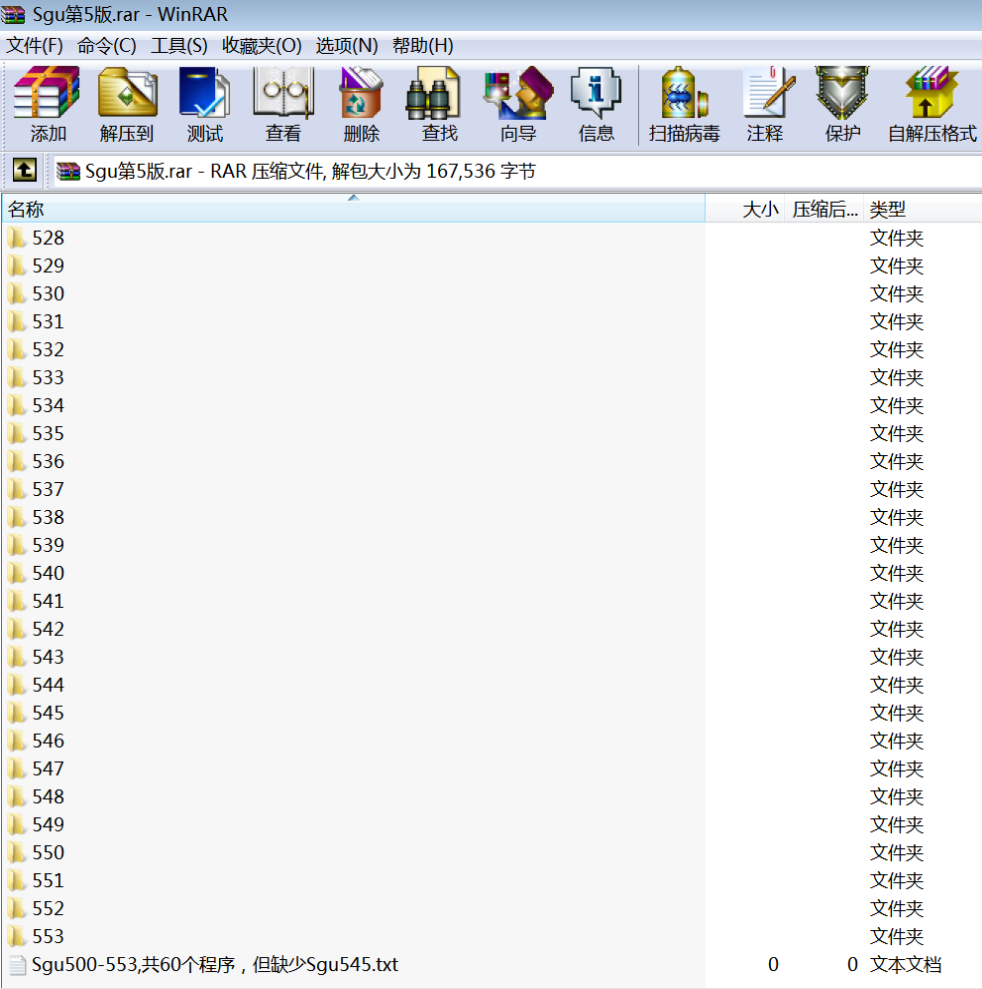This screenshot has height=989, width=982.
Task: Click archive icon in the address bar
Action: [68, 171]
